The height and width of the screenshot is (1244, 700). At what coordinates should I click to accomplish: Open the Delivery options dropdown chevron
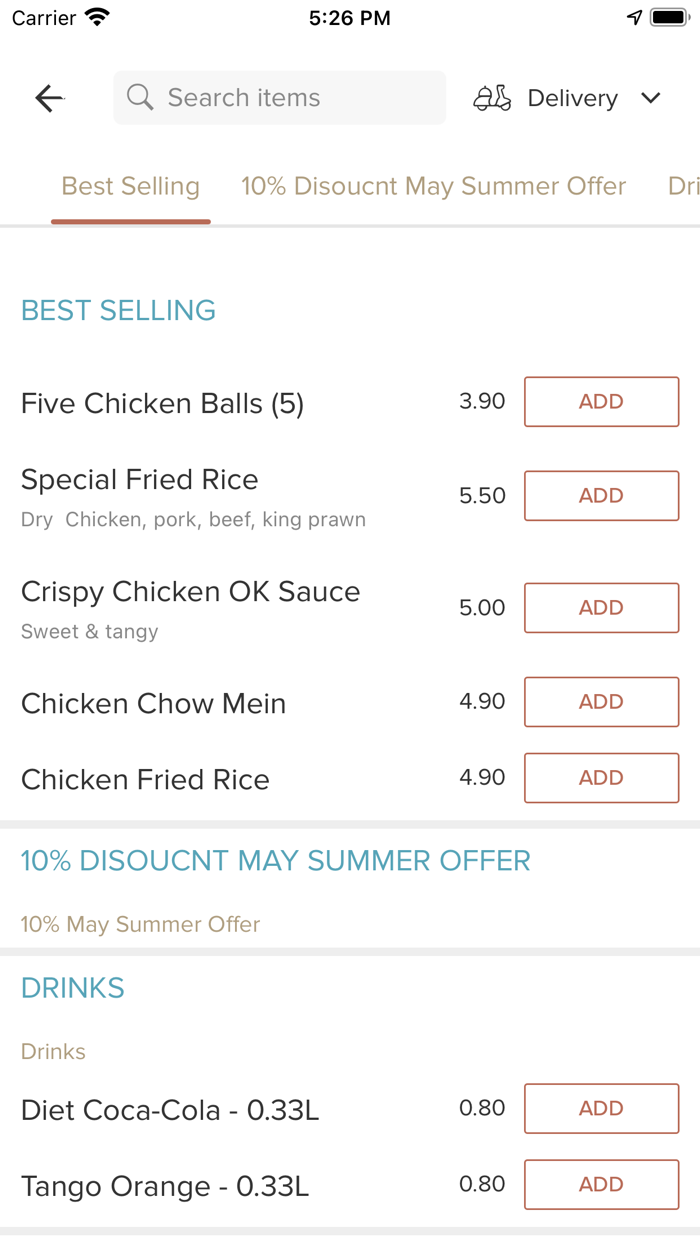click(x=651, y=98)
